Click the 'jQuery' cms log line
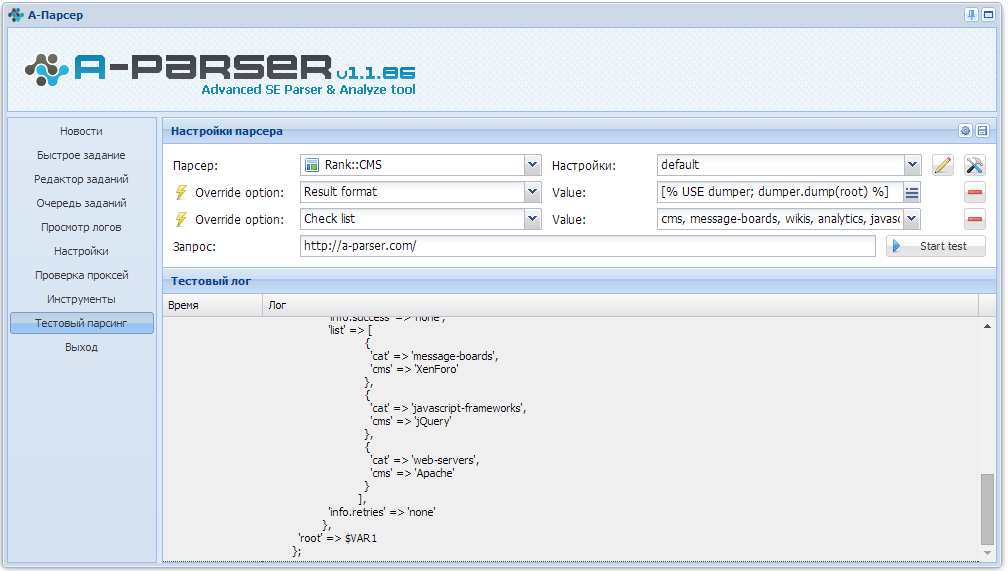The image size is (1008, 571). tap(411, 421)
